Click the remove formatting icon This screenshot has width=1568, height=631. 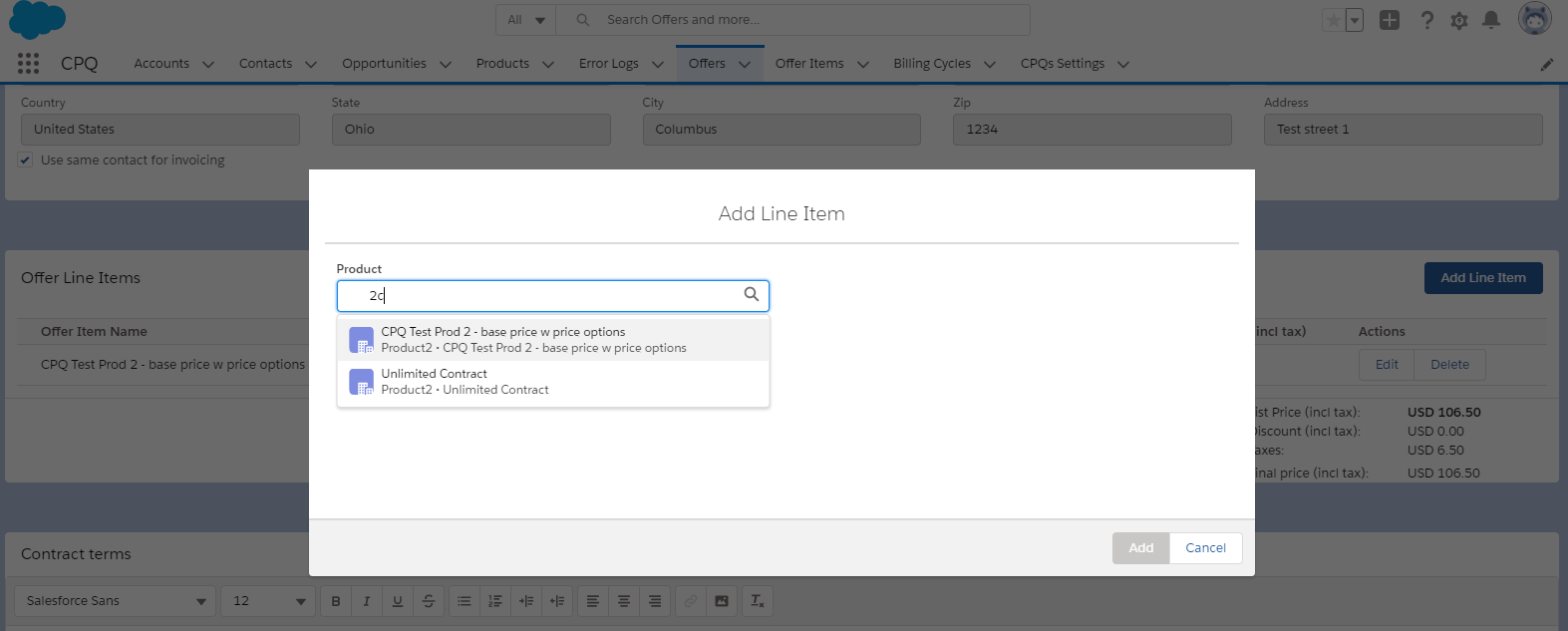click(x=758, y=601)
